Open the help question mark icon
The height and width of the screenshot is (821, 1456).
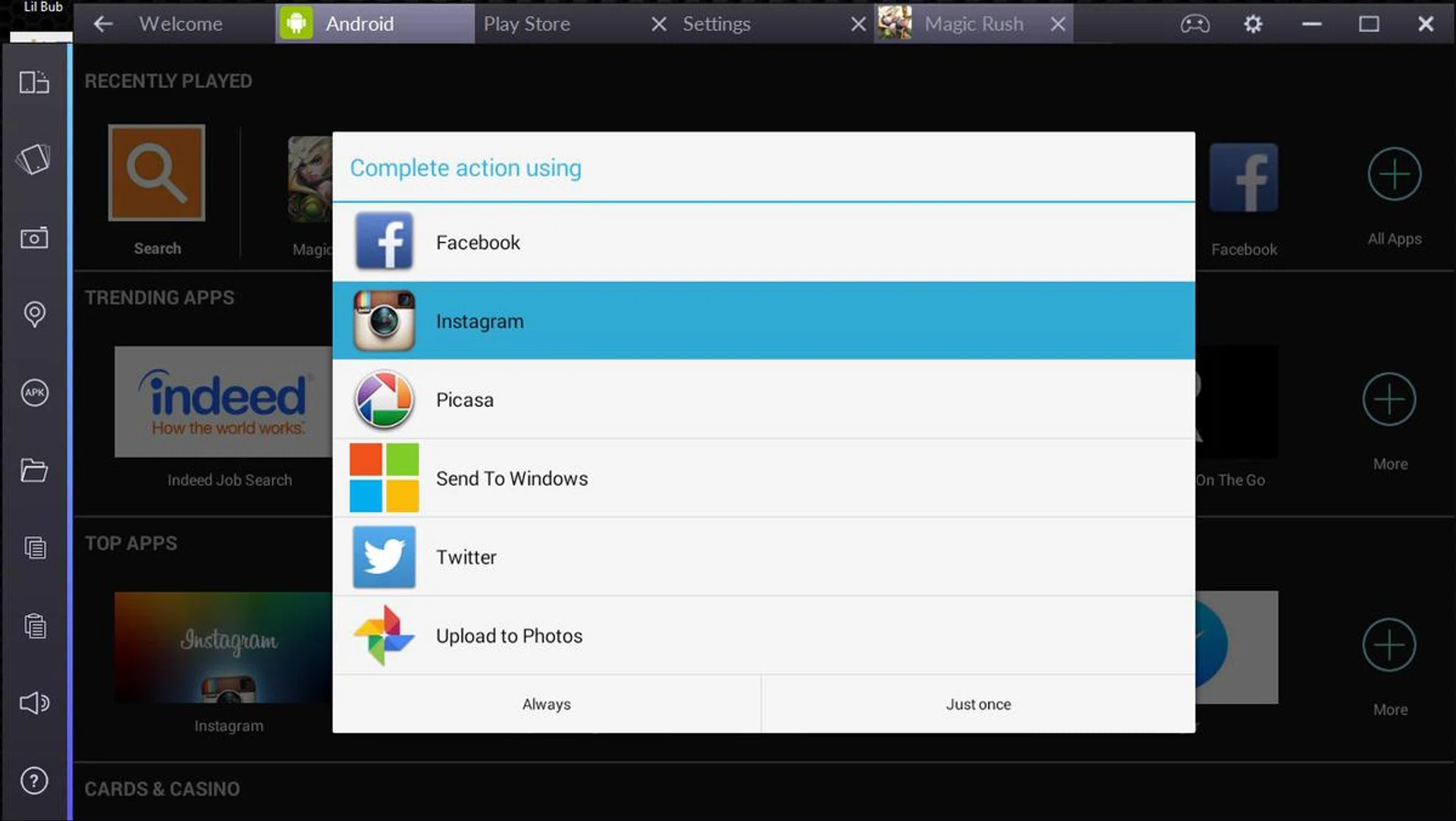[x=34, y=781]
